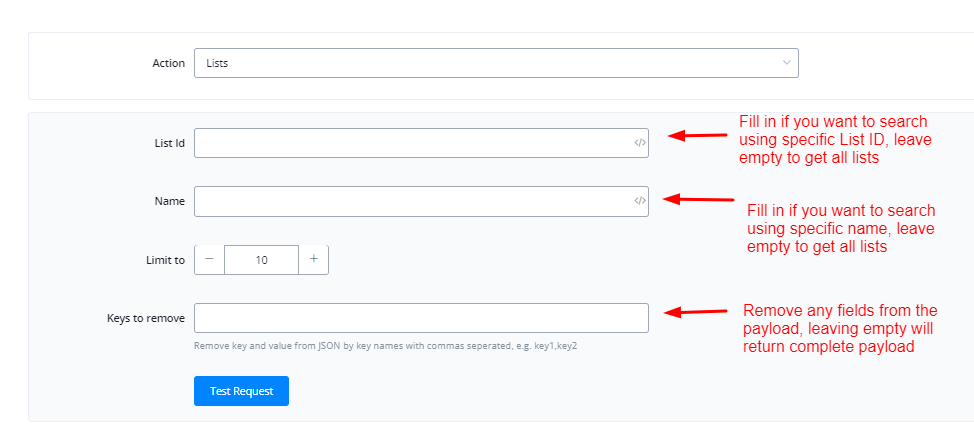Increase Limit to with plus button
The image size is (974, 429).
point(313,259)
